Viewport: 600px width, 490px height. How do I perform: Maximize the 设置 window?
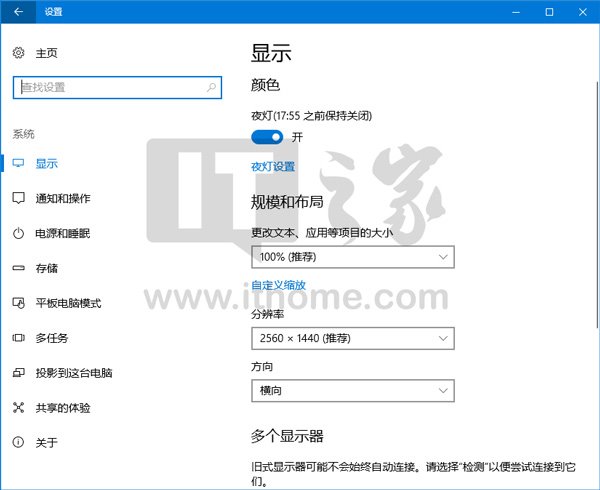(x=549, y=12)
